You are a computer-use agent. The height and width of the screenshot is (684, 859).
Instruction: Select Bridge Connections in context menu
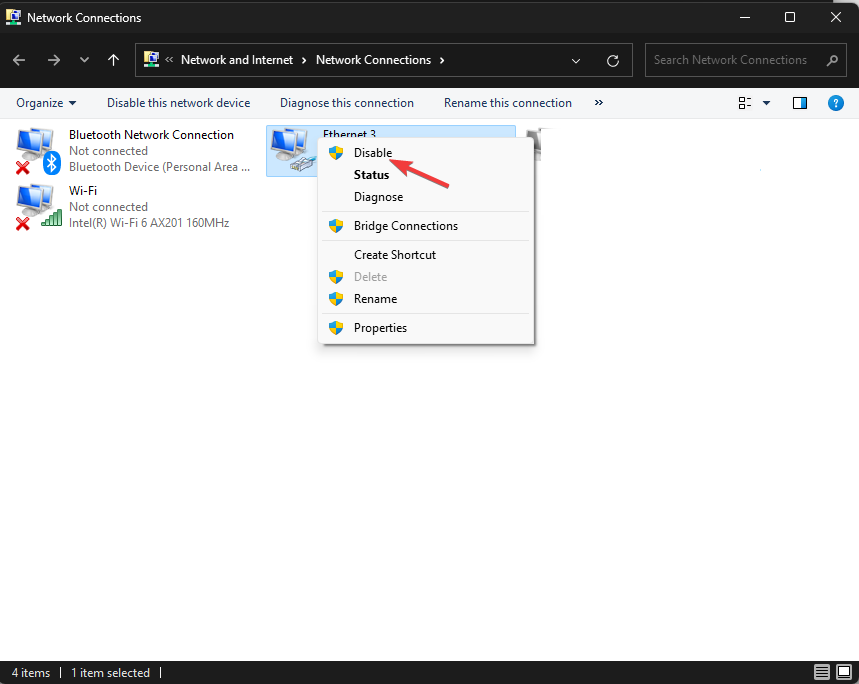click(x=405, y=226)
